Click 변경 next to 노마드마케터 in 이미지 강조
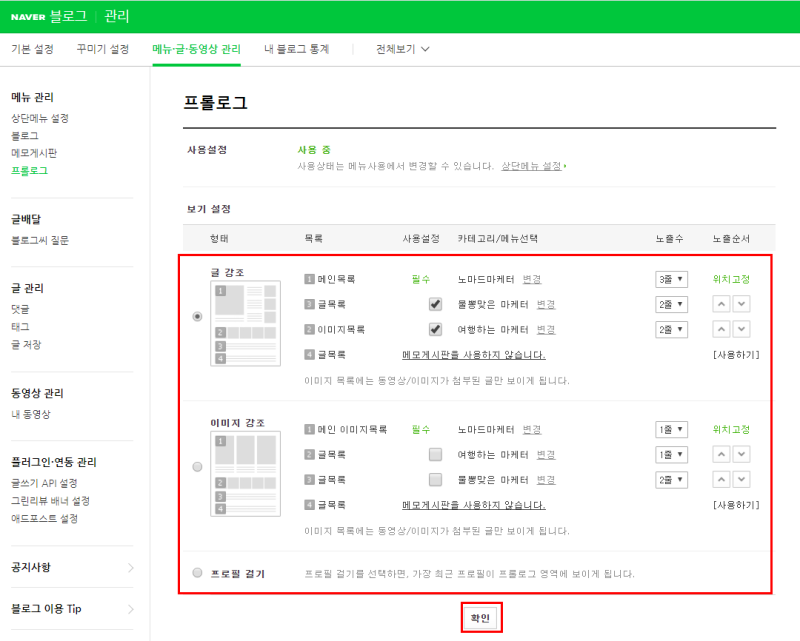 (x=532, y=429)
